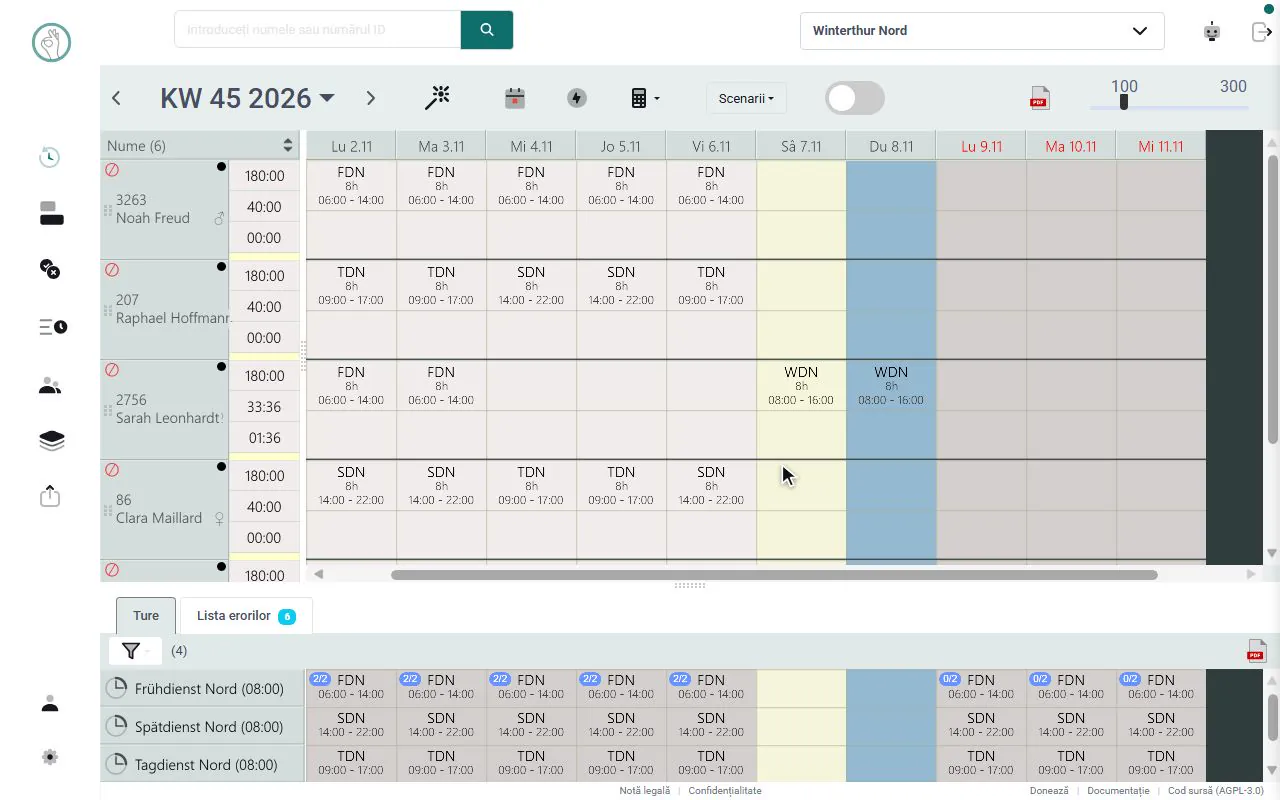The width and height of the screenshot is (1280, 800).
Task: Open the Donează footer link
Action: (1049, 790)
